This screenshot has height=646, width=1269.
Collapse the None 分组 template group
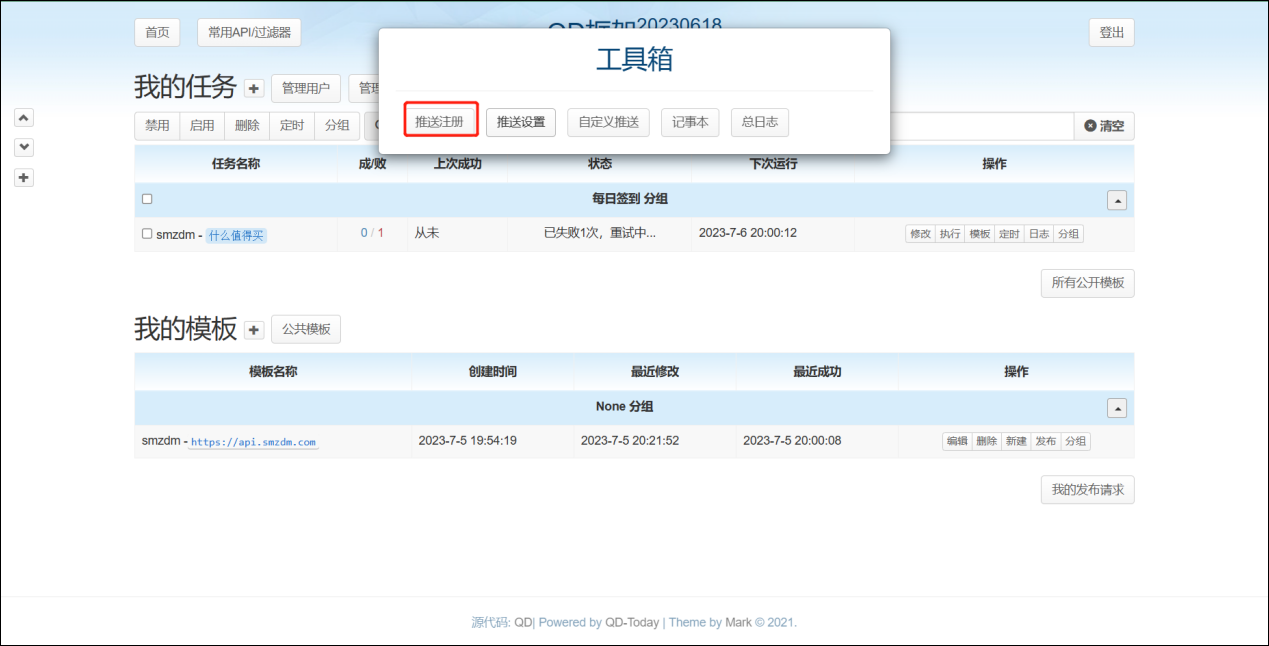pos(1117,408)
